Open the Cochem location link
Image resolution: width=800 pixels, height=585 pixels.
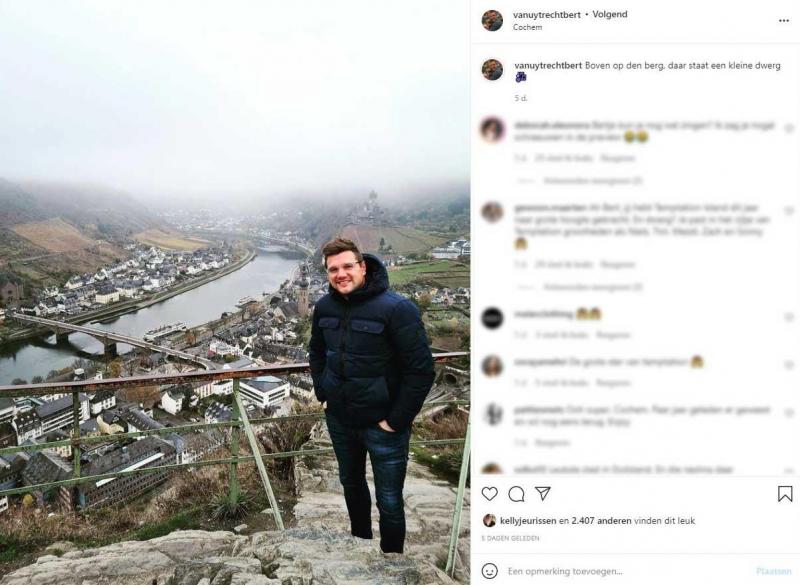point(527,27)
